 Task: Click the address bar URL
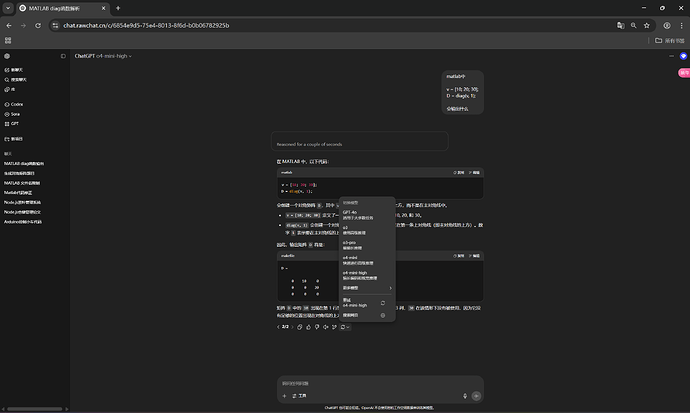(146, 26)
